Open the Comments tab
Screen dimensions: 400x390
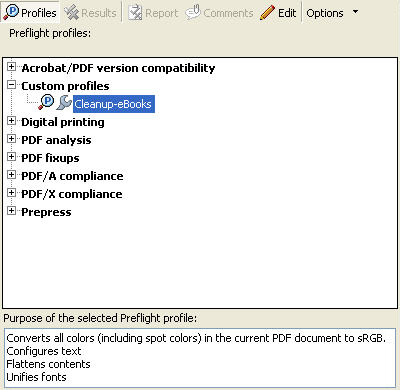pyautogui.click(x=219, y=13)
